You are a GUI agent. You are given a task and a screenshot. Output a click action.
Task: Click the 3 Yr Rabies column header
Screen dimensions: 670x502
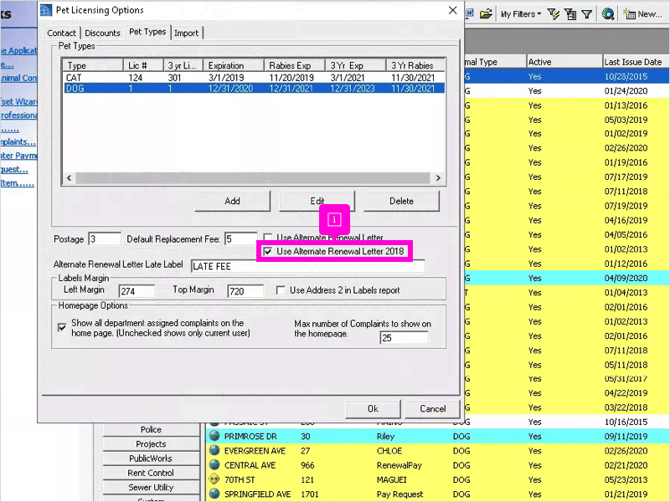tap(416, 65)
